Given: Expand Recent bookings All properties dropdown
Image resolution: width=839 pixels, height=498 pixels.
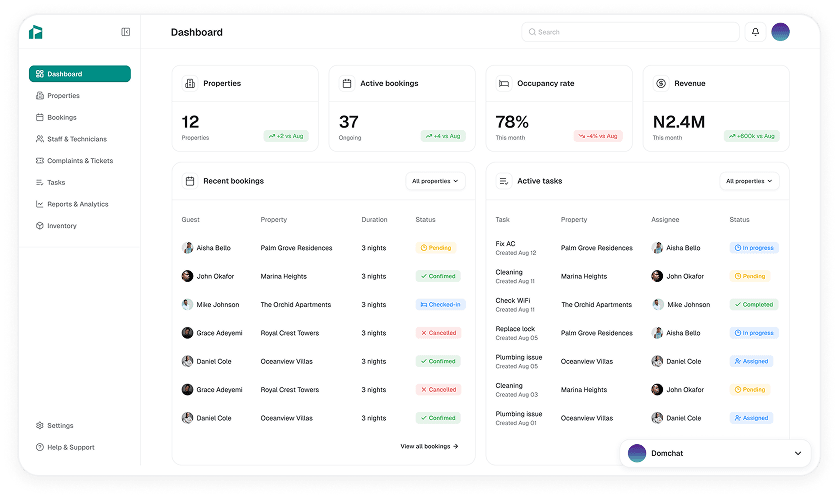Looking at the screenshot, I should point(435,181).
